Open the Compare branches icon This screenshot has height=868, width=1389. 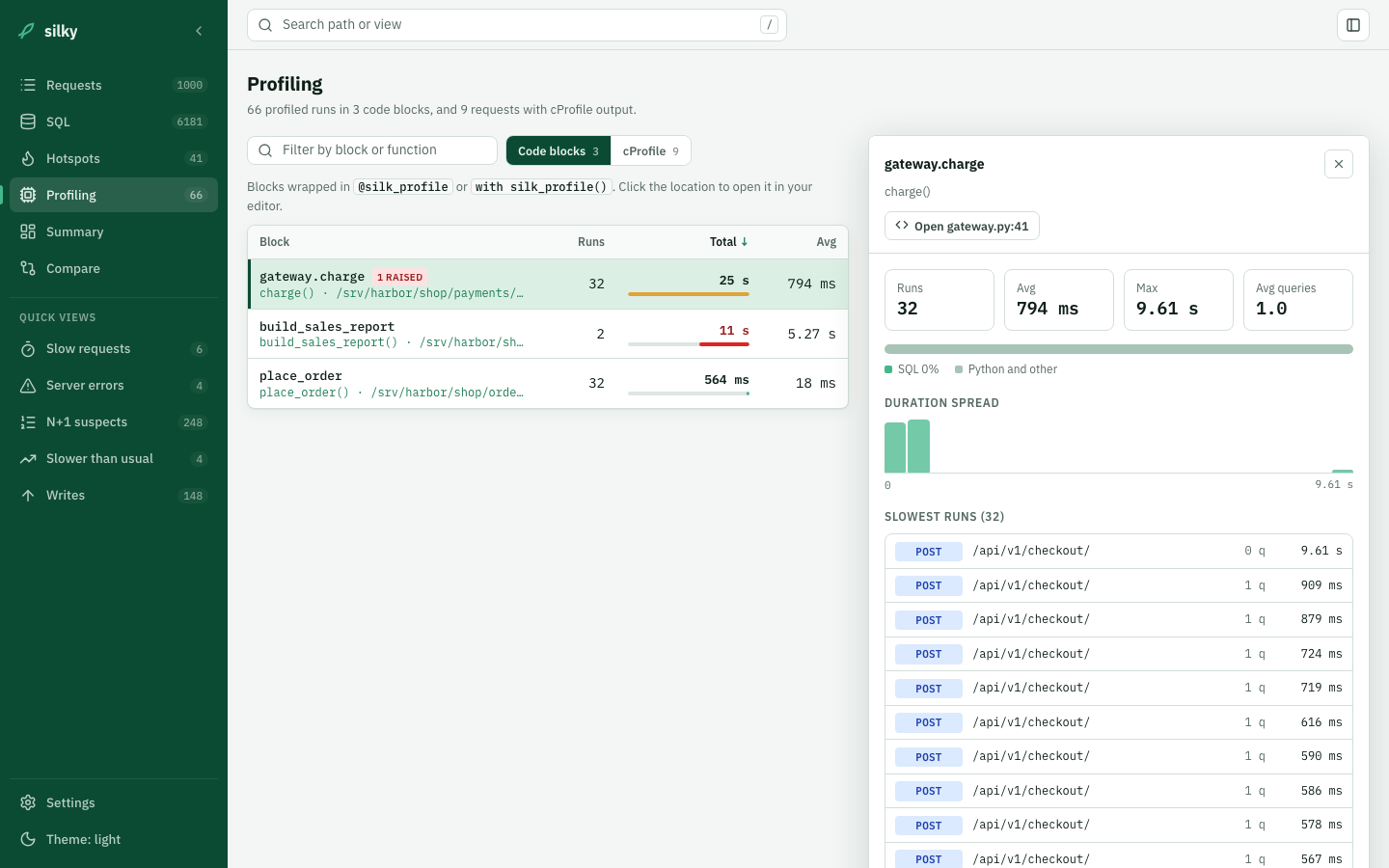point(28,268)
